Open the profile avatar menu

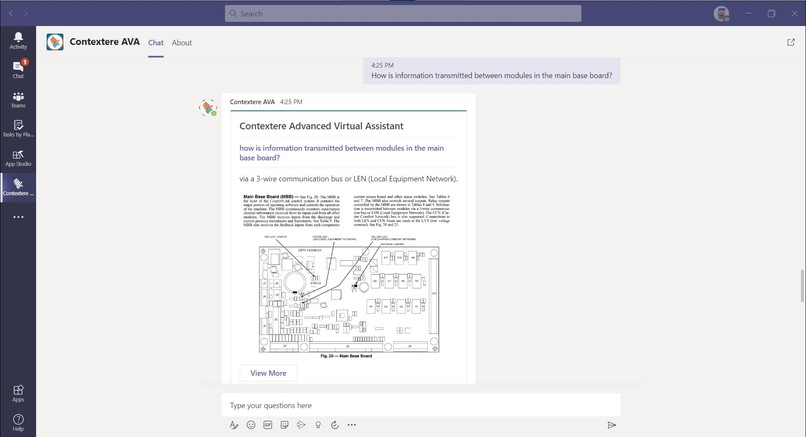click(x=721, y=14)
